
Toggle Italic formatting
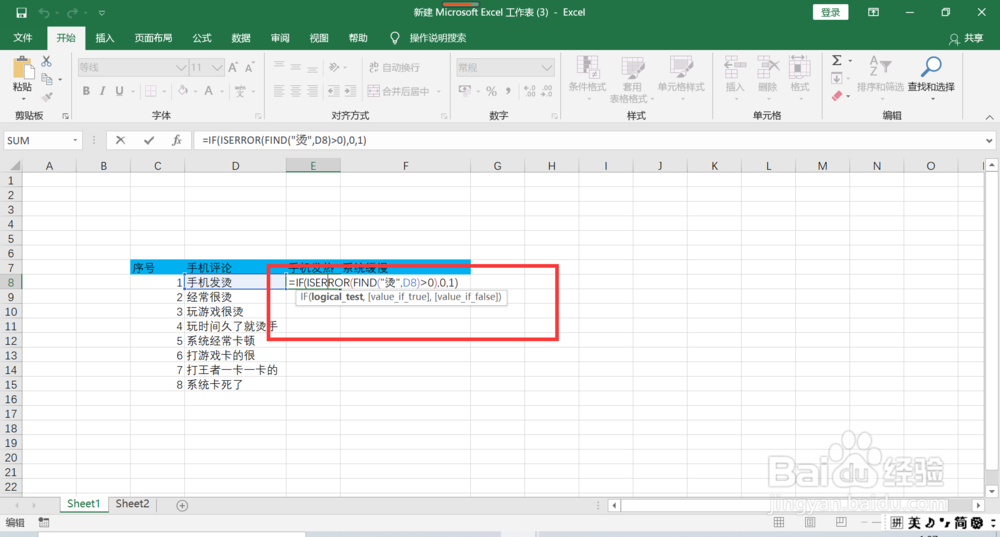click(103, 91)
